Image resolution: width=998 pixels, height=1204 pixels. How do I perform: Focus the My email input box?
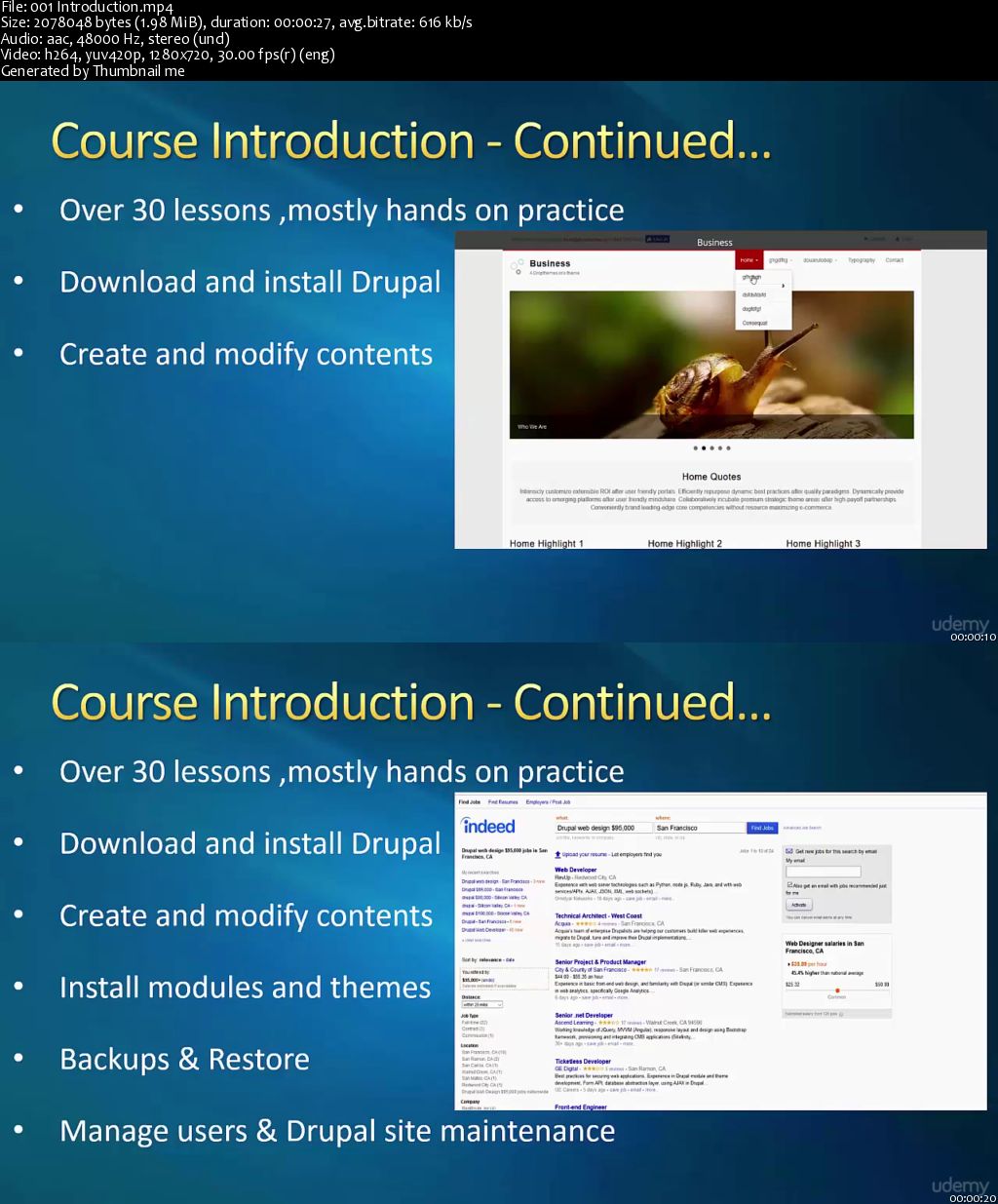click(824, 872)
